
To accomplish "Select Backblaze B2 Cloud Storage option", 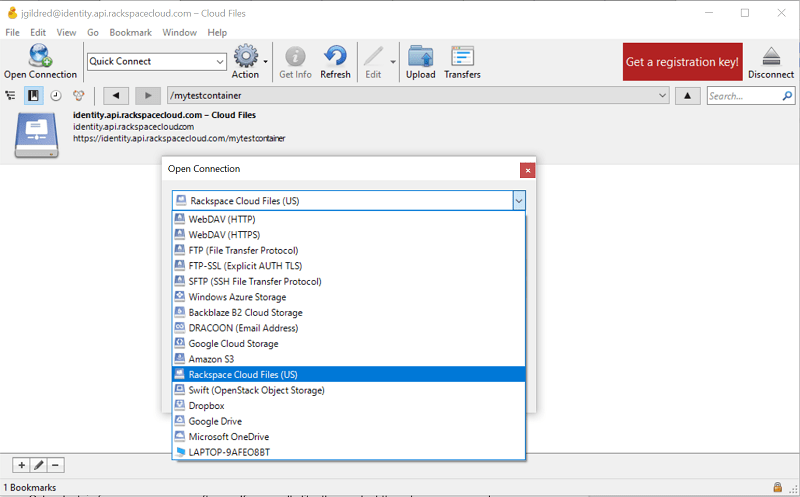I will point(349,313).
